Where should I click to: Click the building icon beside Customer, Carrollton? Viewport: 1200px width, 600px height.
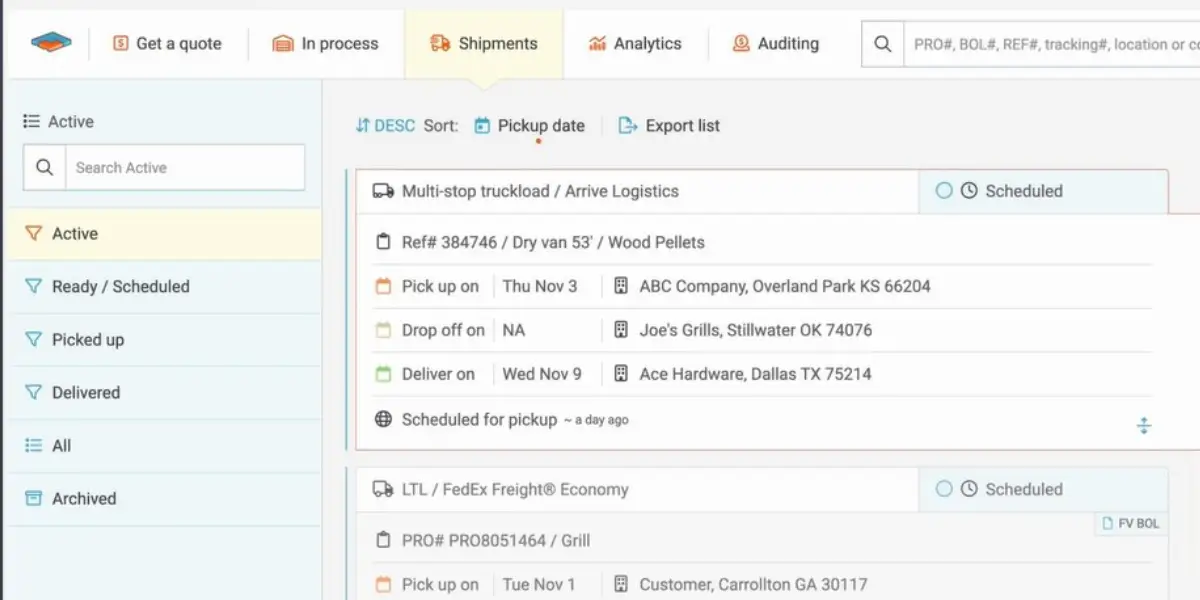point(620,584)
